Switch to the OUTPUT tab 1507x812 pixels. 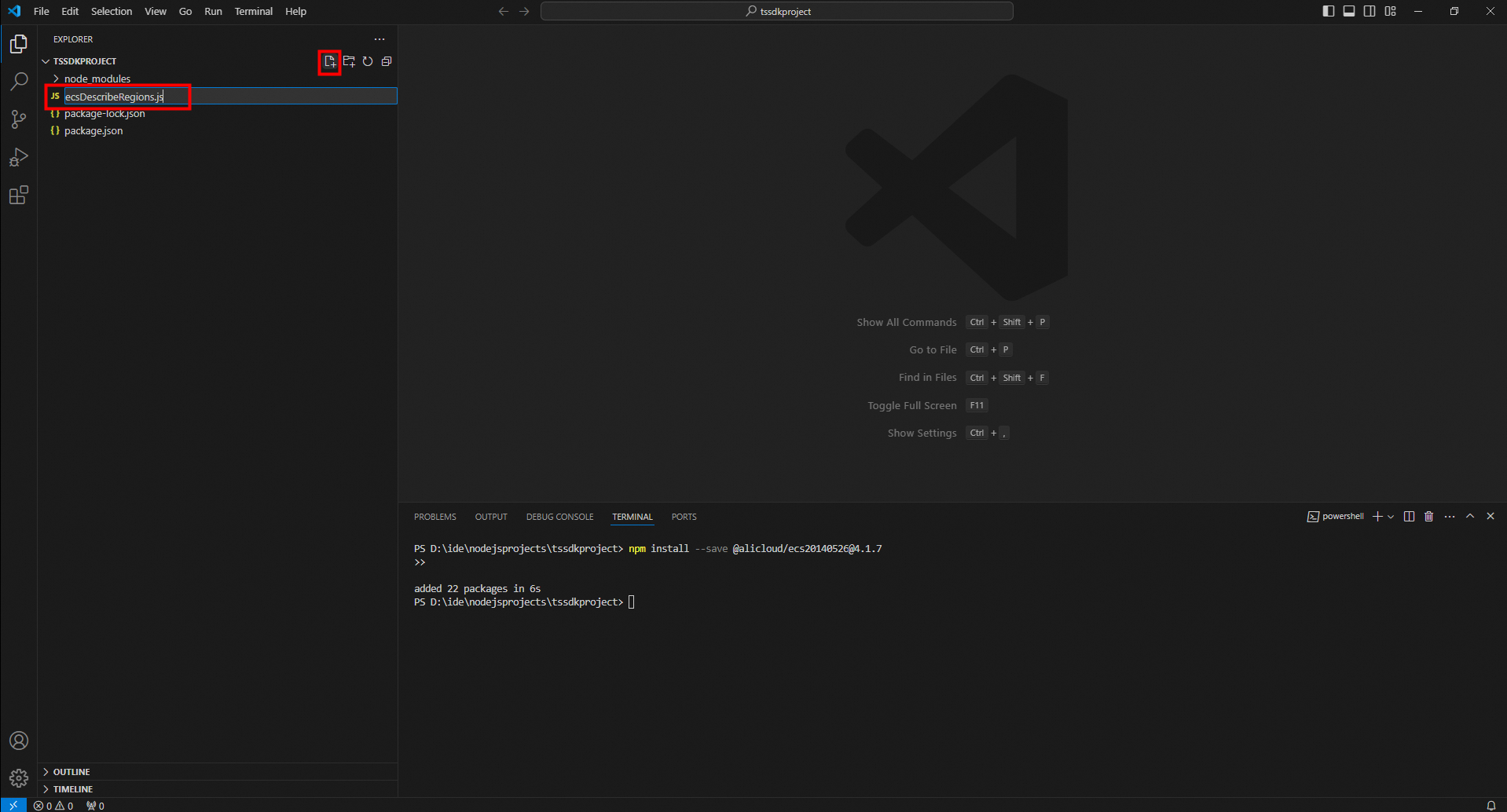tap(491, 517)
